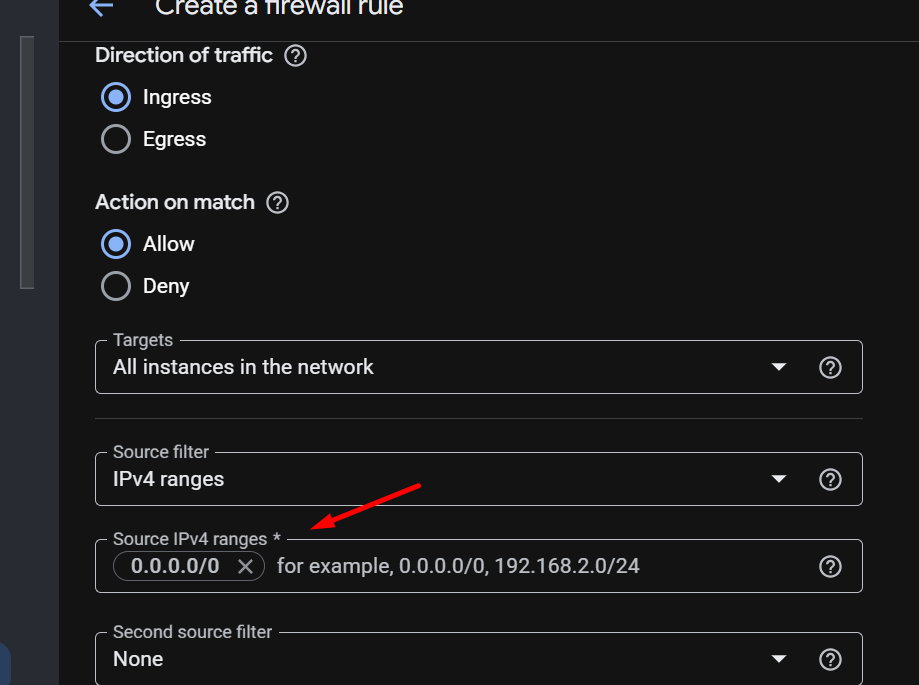The width and height of the screenshot is (919, 685).
Task: Click the Create a firewall rule title
Action: [279, 8]
